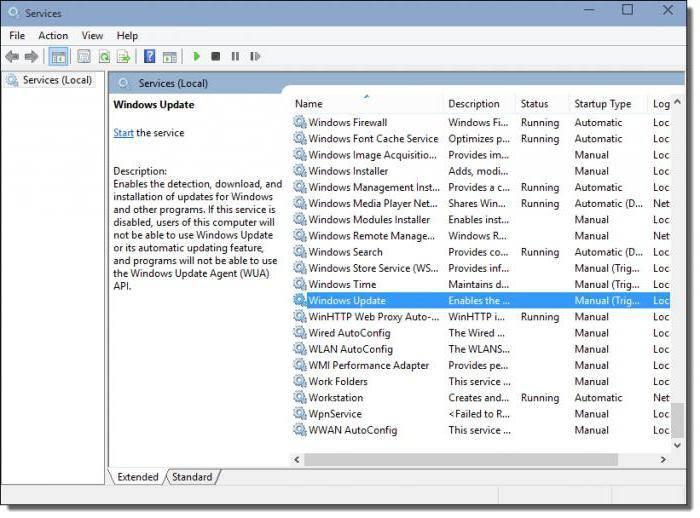Screen dimensions: 700x518
Task: Click gear icon of Windows Installer row
Action: [300, 171]
